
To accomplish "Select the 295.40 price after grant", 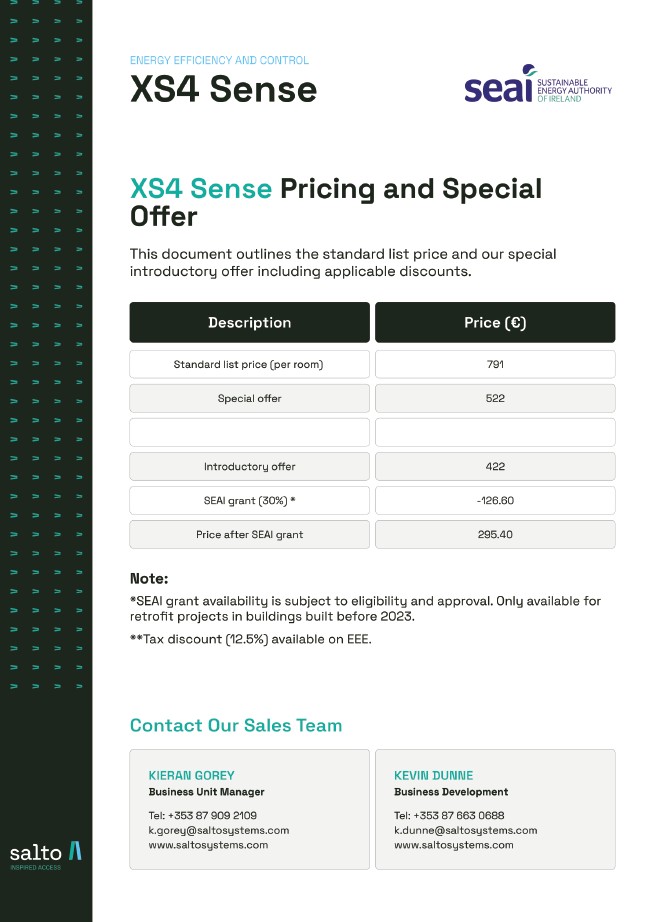I will click(x=495, y=534).
